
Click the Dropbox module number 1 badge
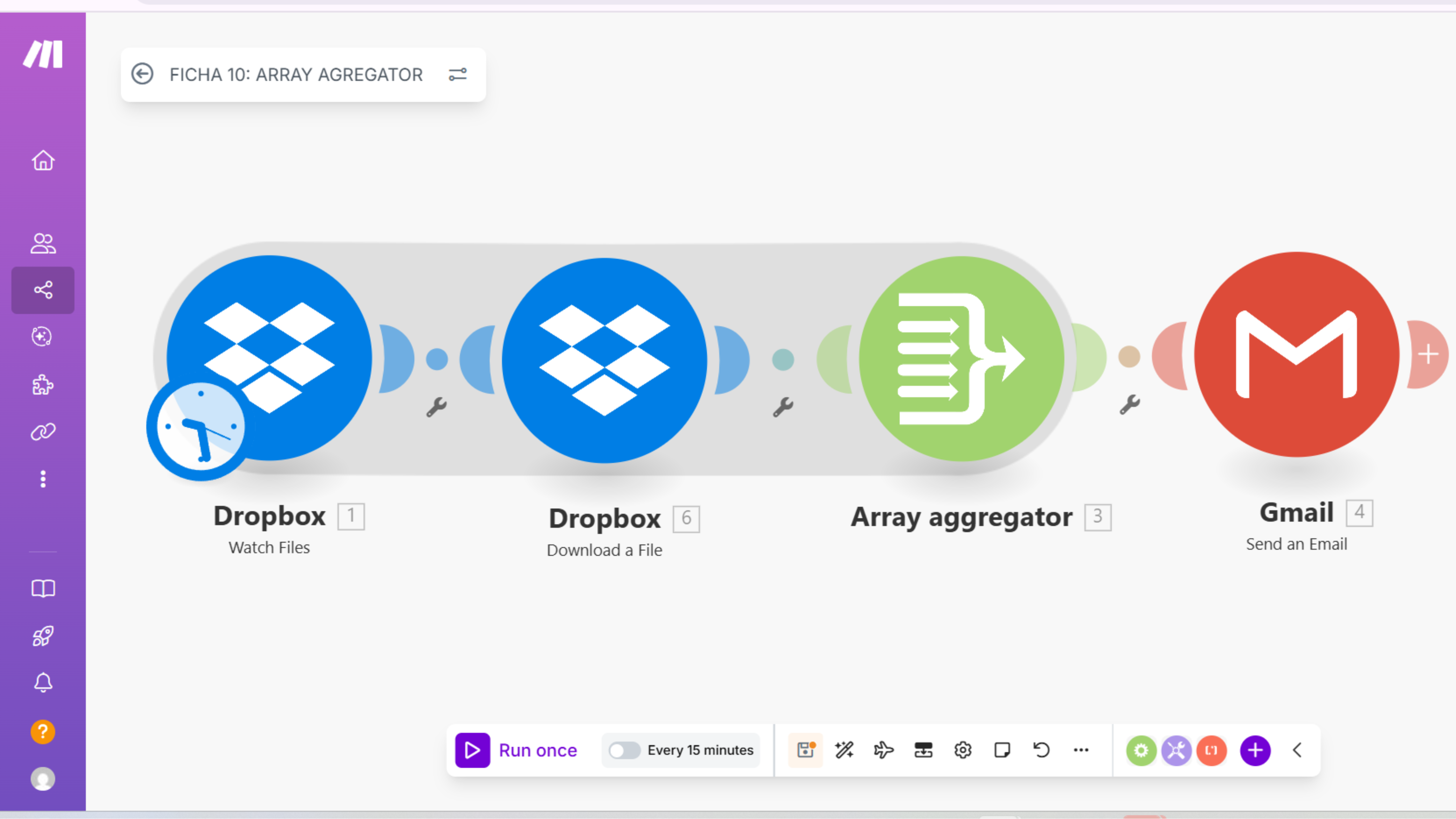(351, 516)
